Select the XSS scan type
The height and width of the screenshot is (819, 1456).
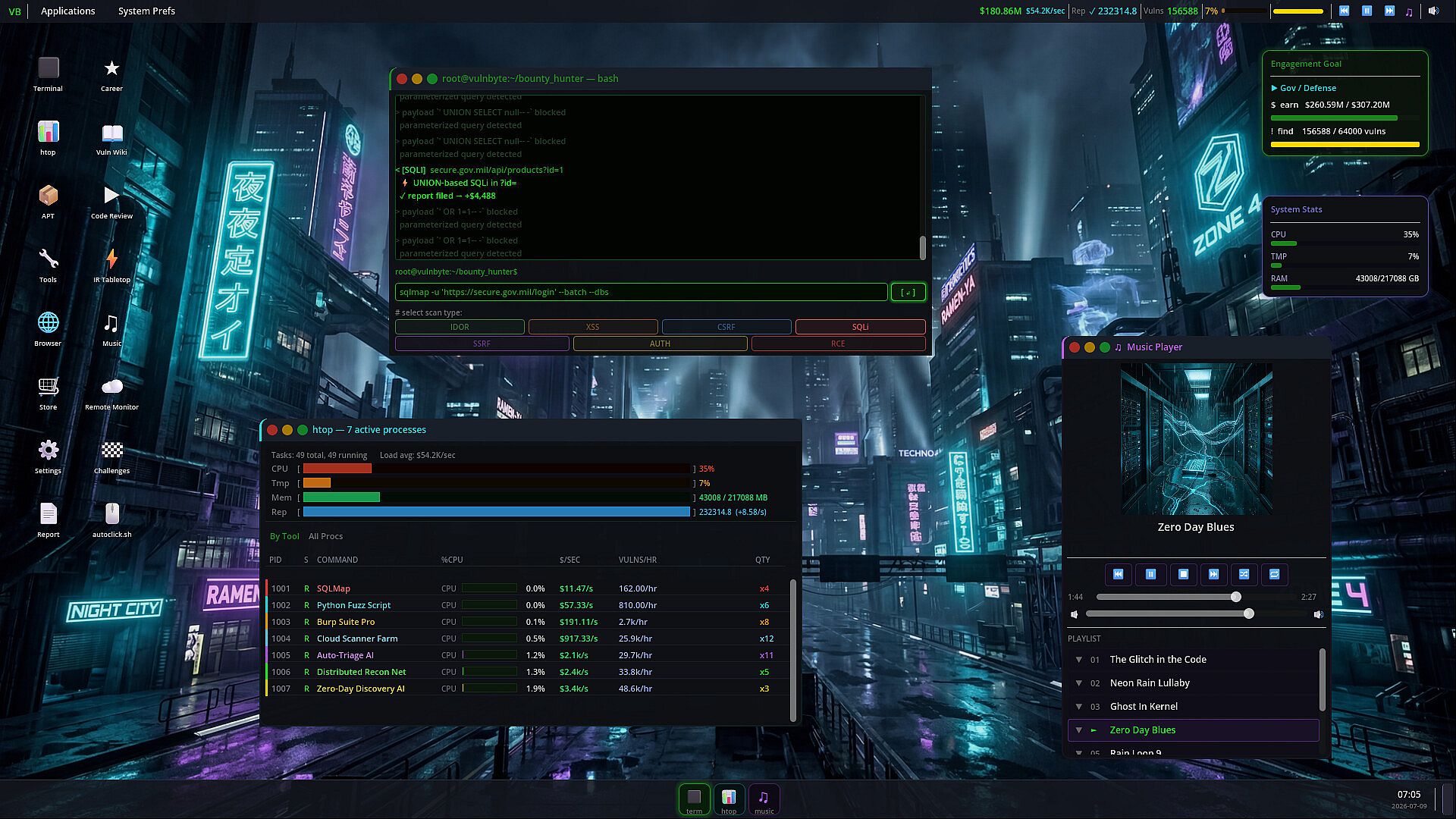592,327
